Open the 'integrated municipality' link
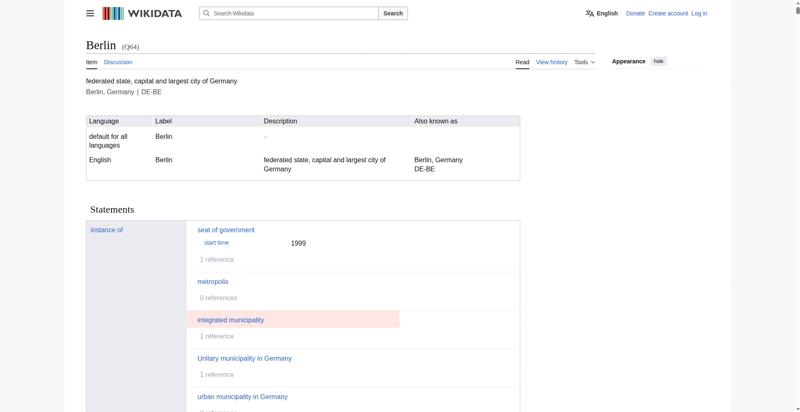 pos(230,320)
